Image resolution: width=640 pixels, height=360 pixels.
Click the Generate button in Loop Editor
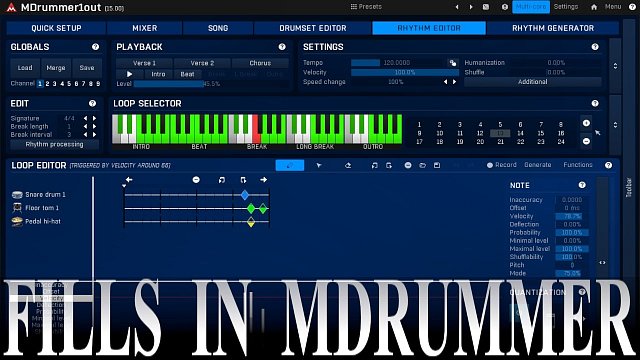click(538, 165)
